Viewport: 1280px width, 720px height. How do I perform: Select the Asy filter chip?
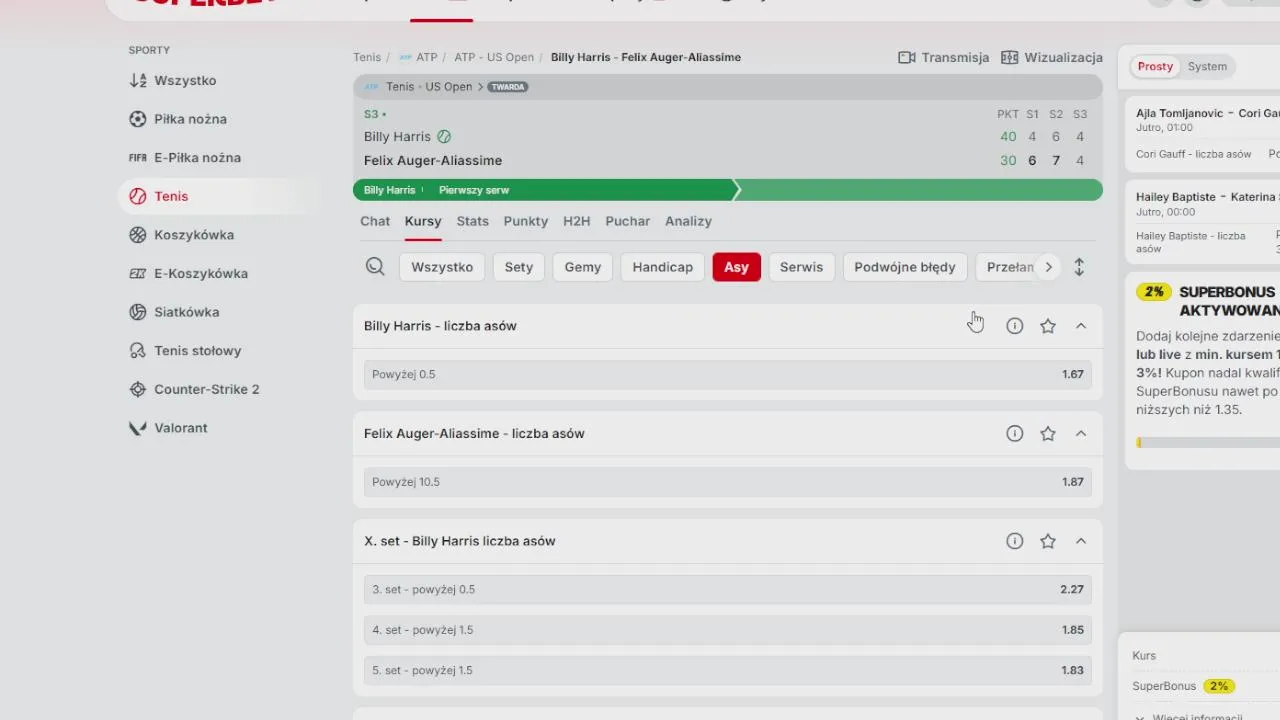click(737, 267)
